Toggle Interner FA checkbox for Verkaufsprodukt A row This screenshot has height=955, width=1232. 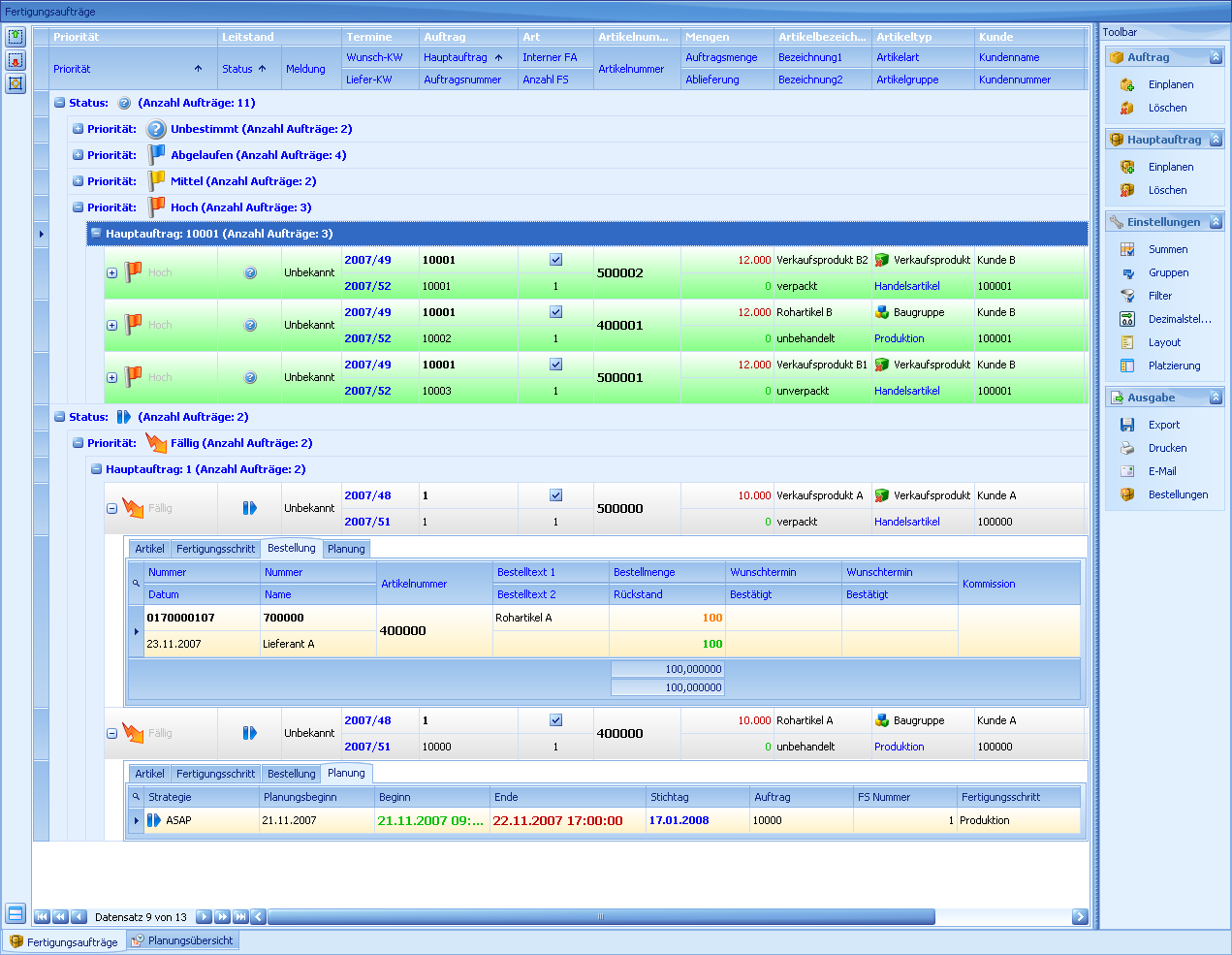click(x=555, y=495)
